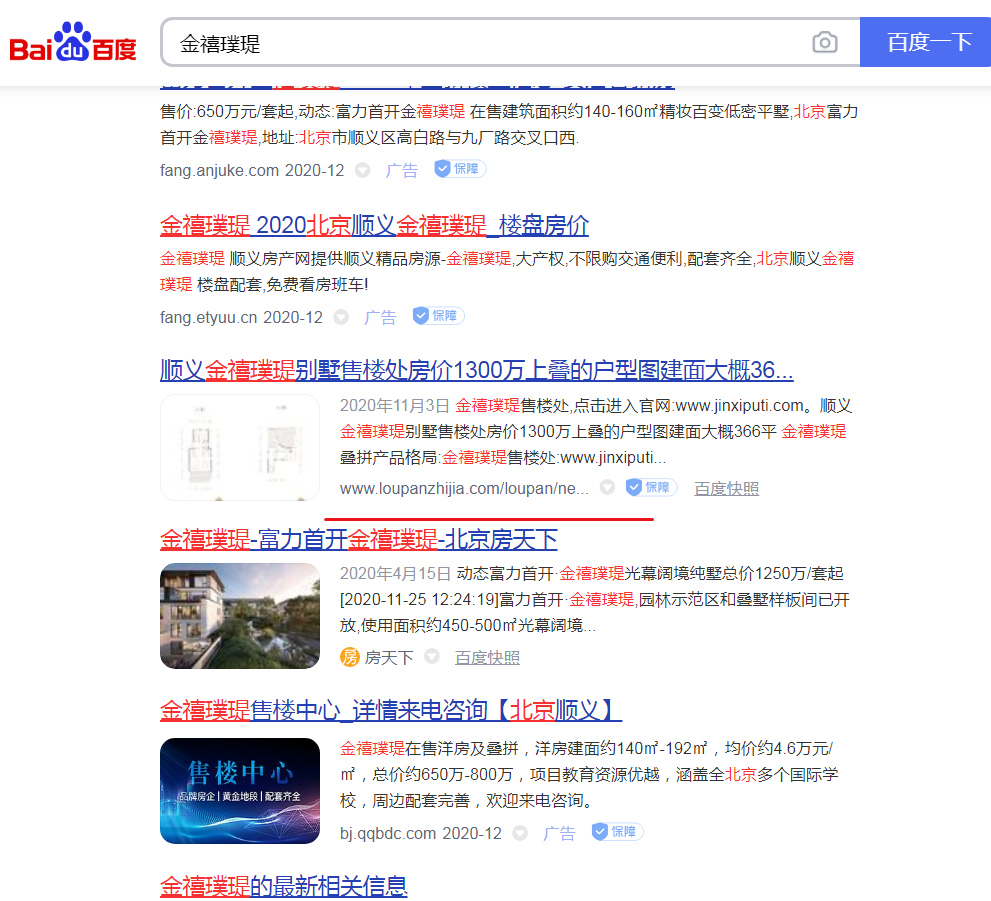Open 金禧璞瑅 2020北京顺义金禧璞瑅_楼盘房价 result
This screenshot has height=901, width=991.
point(374,226)
